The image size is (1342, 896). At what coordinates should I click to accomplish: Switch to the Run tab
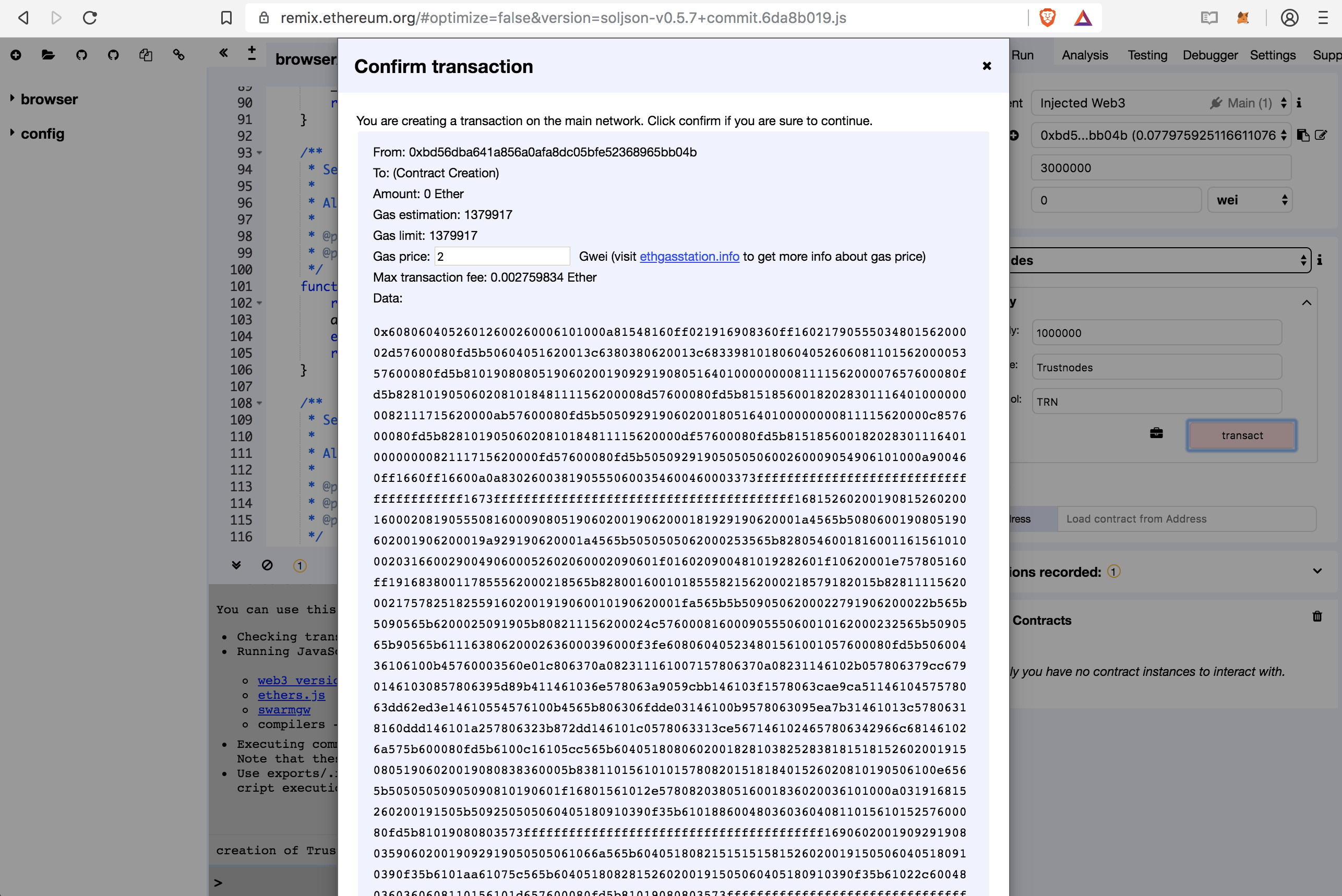1023,55
